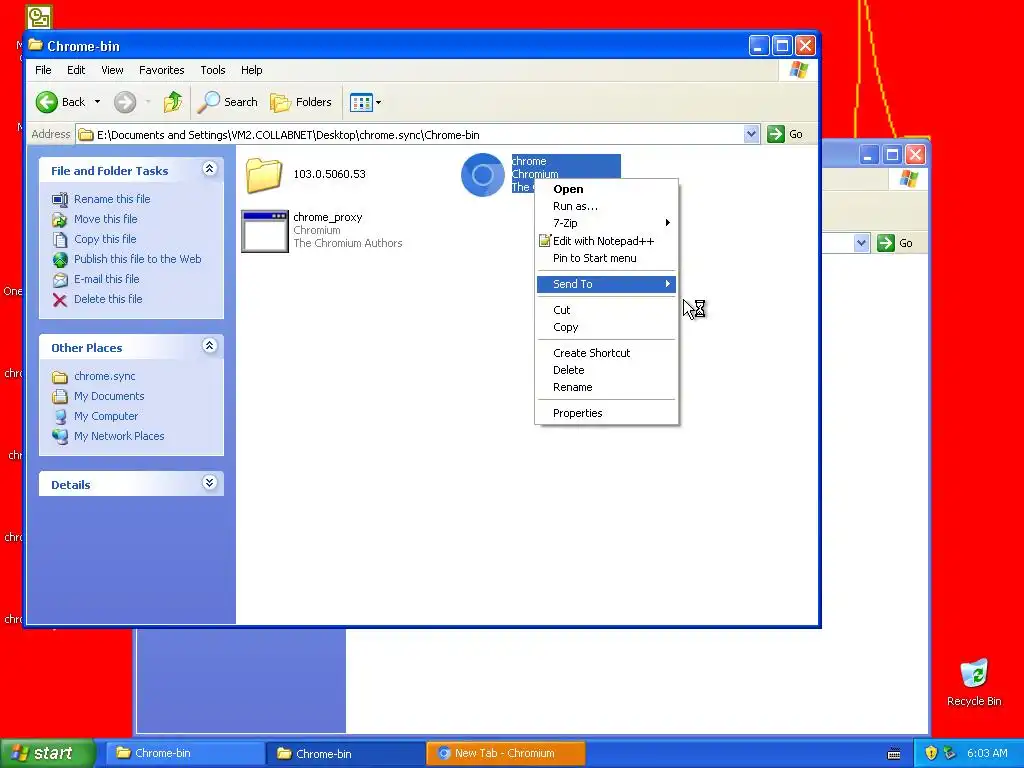Choose Pin to Start menu
Image resolution: width=1024 pixels, height=768 pixels.
point(606,258)
